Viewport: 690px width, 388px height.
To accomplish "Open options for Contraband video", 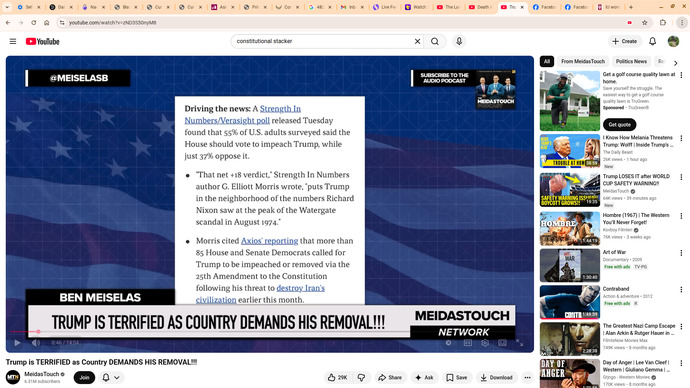I will tap(681, 289).
